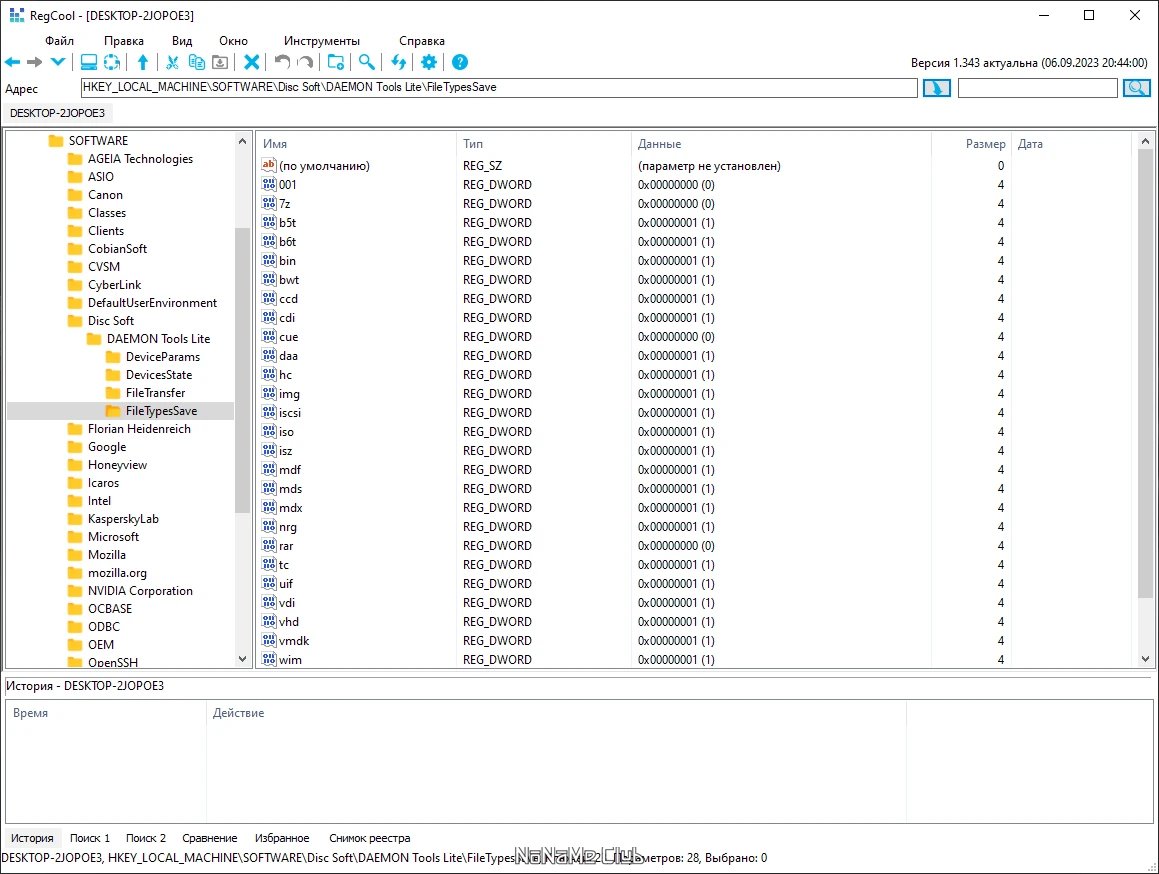Viewport: 1159px width, 874px height.
Task: Switch to the Сравнение tab
Action: pos(210,838)
